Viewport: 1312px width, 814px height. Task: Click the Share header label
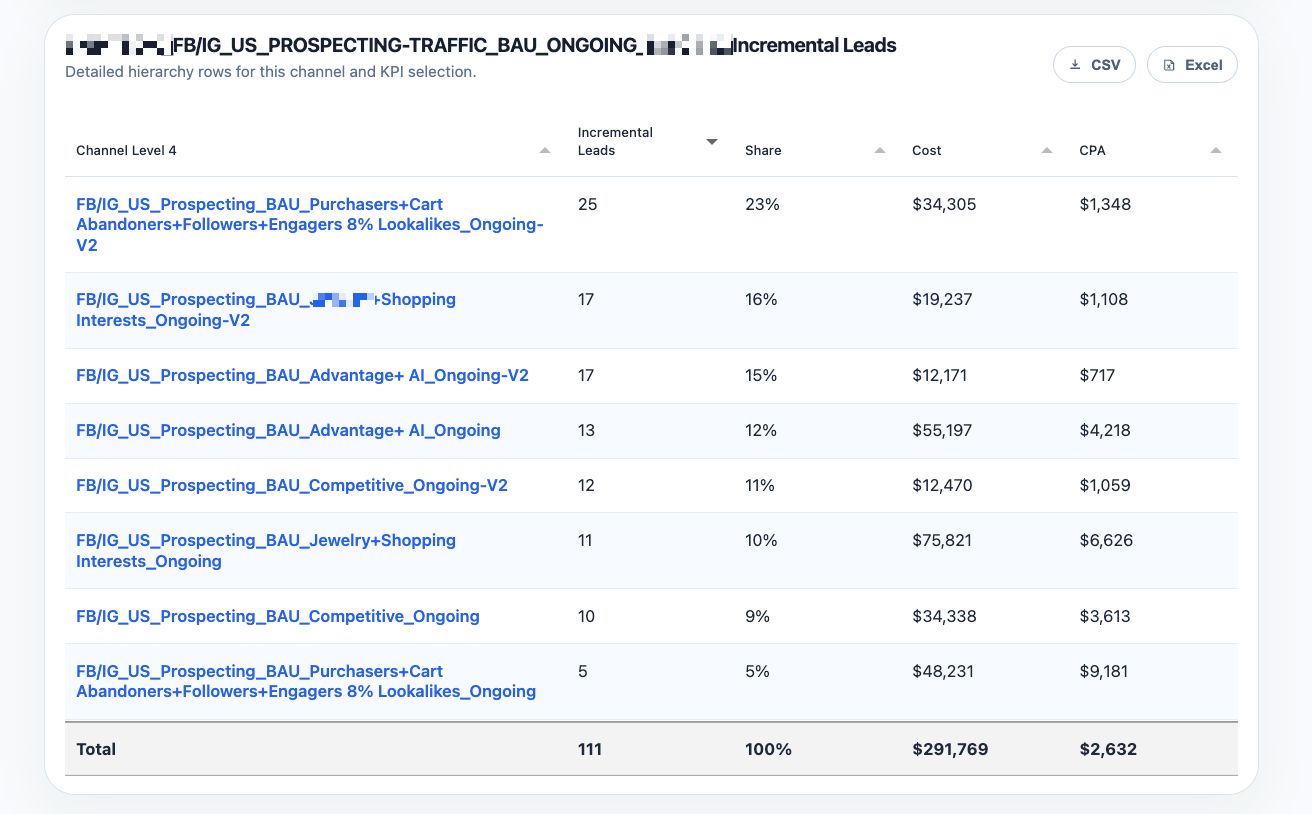pyautogui.click(x=763, y=151)
